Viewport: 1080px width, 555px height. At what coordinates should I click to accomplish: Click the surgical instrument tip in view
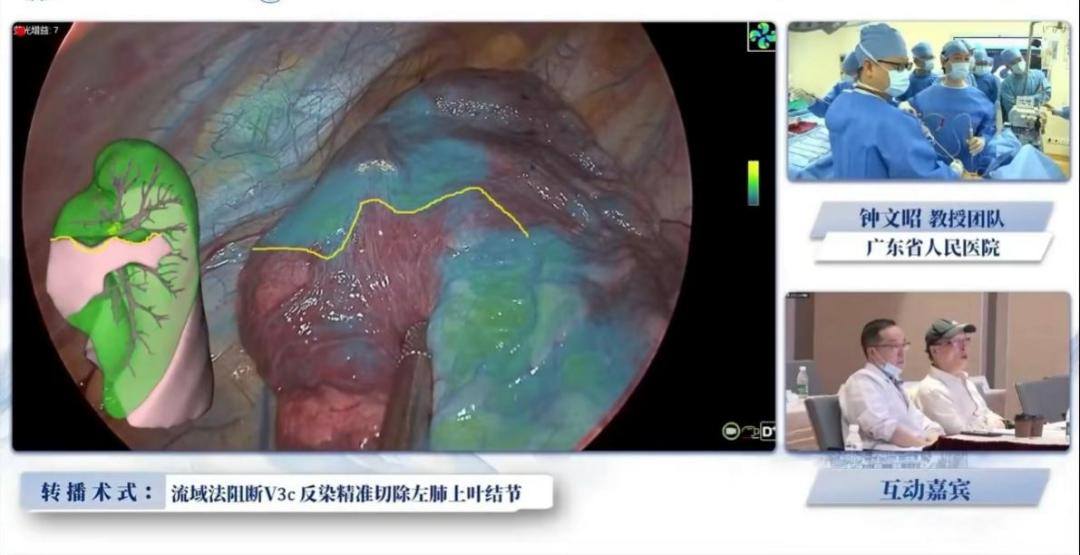[x=415, y=345]
